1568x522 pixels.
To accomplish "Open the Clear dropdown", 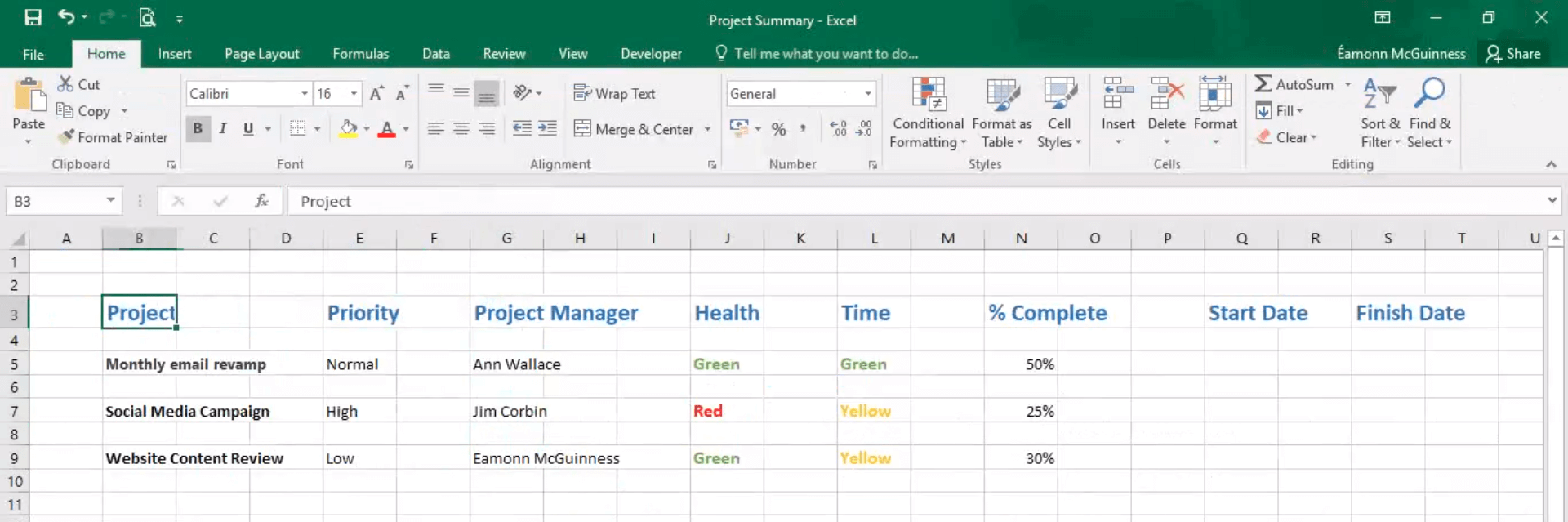I will (x=1287, y=137).
